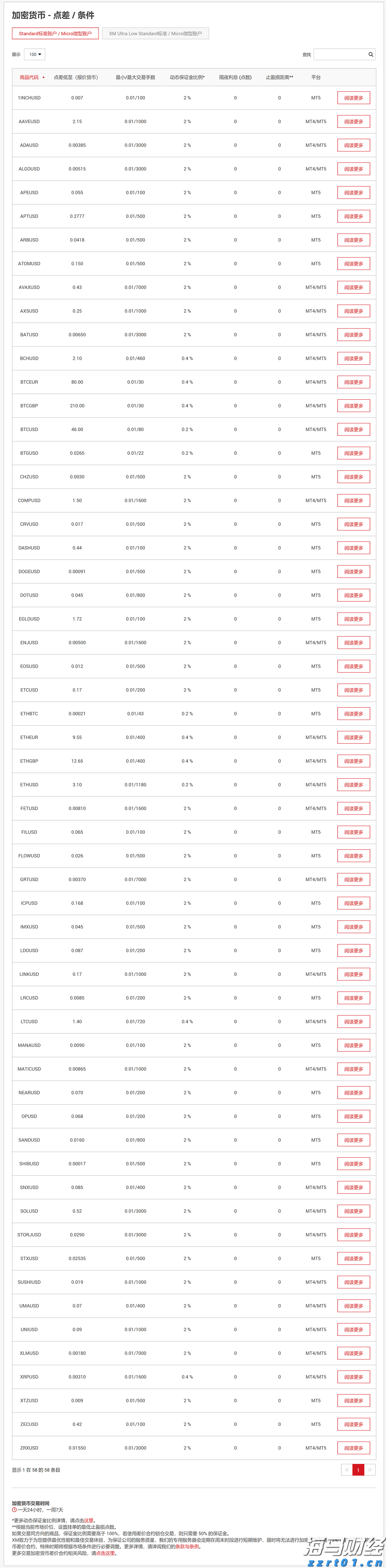Sort by 点差低至 column header
This screenshot has height=1568, width=386.
pyautogui.click(x=75, y=78)
